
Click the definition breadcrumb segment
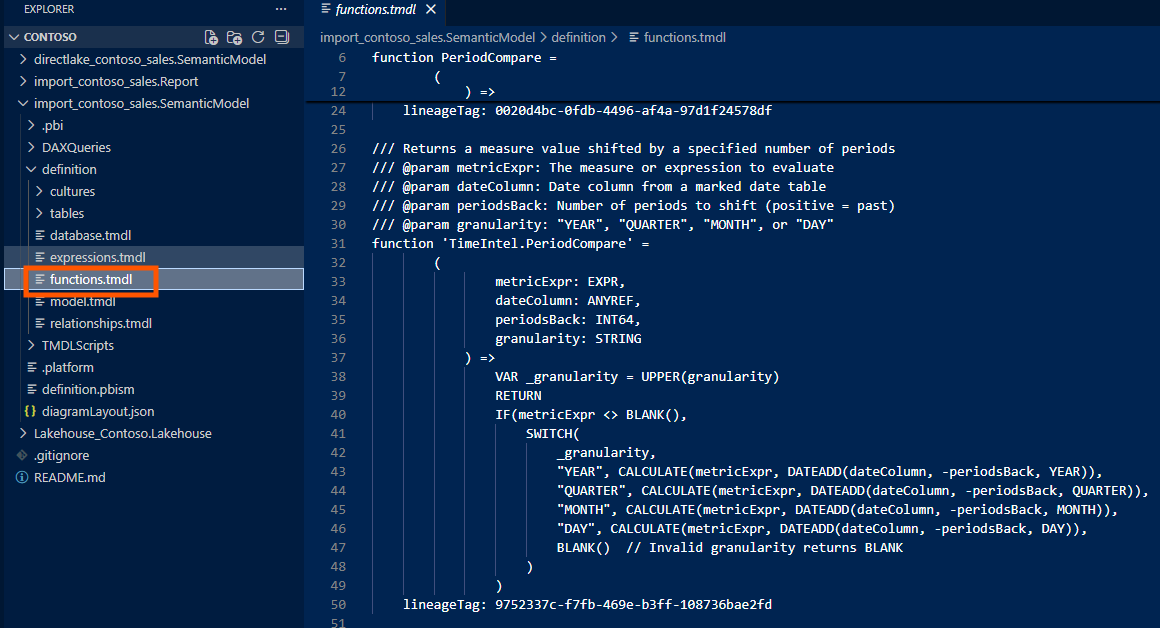[579, 37]
